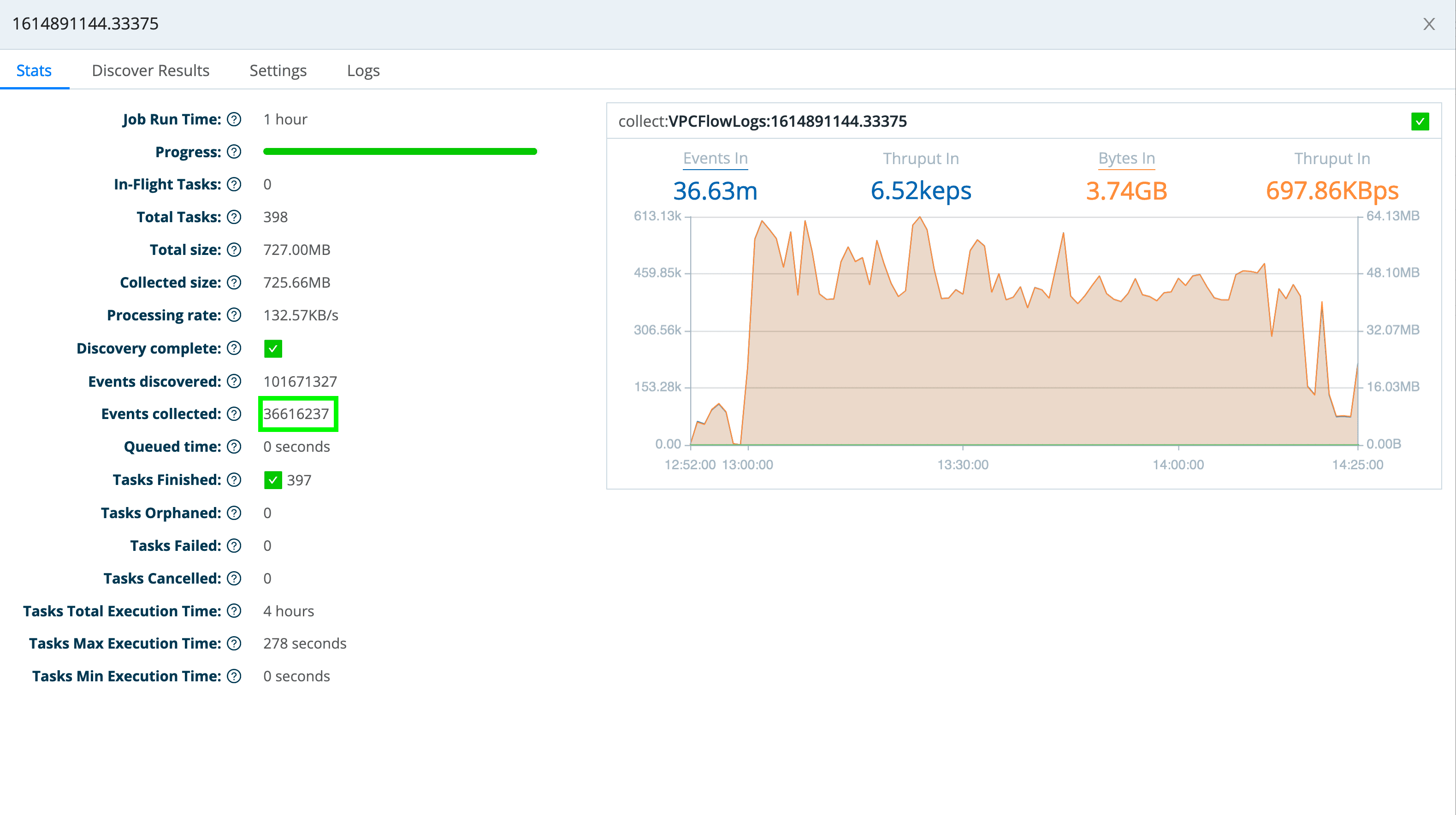Switch to the Discover Results tab
This screenshot has width=1456, height=815.
pos(150,71)
